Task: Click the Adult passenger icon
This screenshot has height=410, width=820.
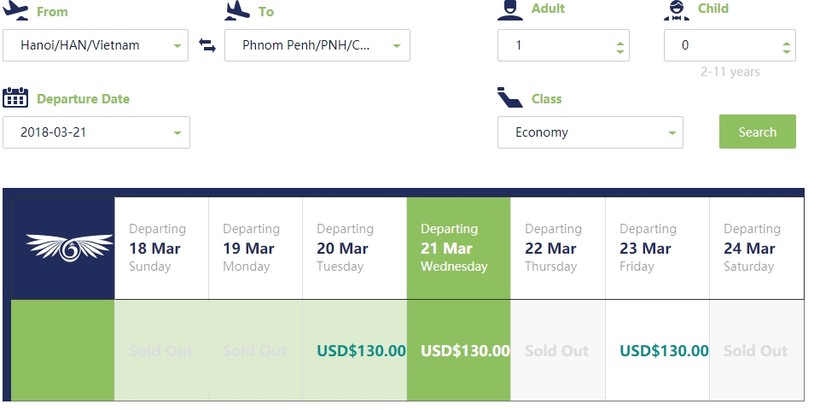Action: pyautogui.click(x=510, y=10)
